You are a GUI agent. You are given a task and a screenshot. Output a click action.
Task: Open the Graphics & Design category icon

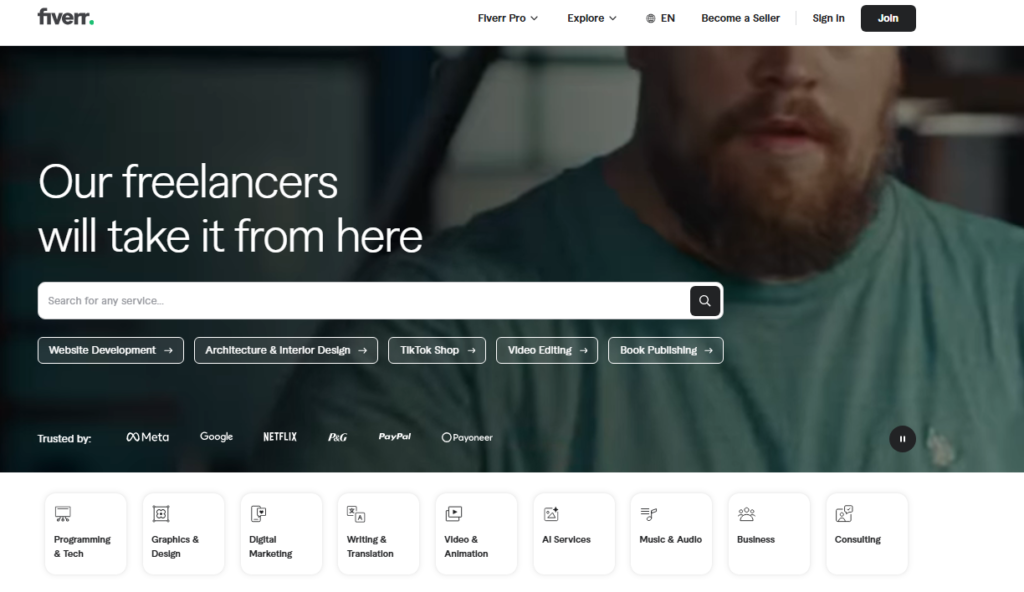coord(161,514)
